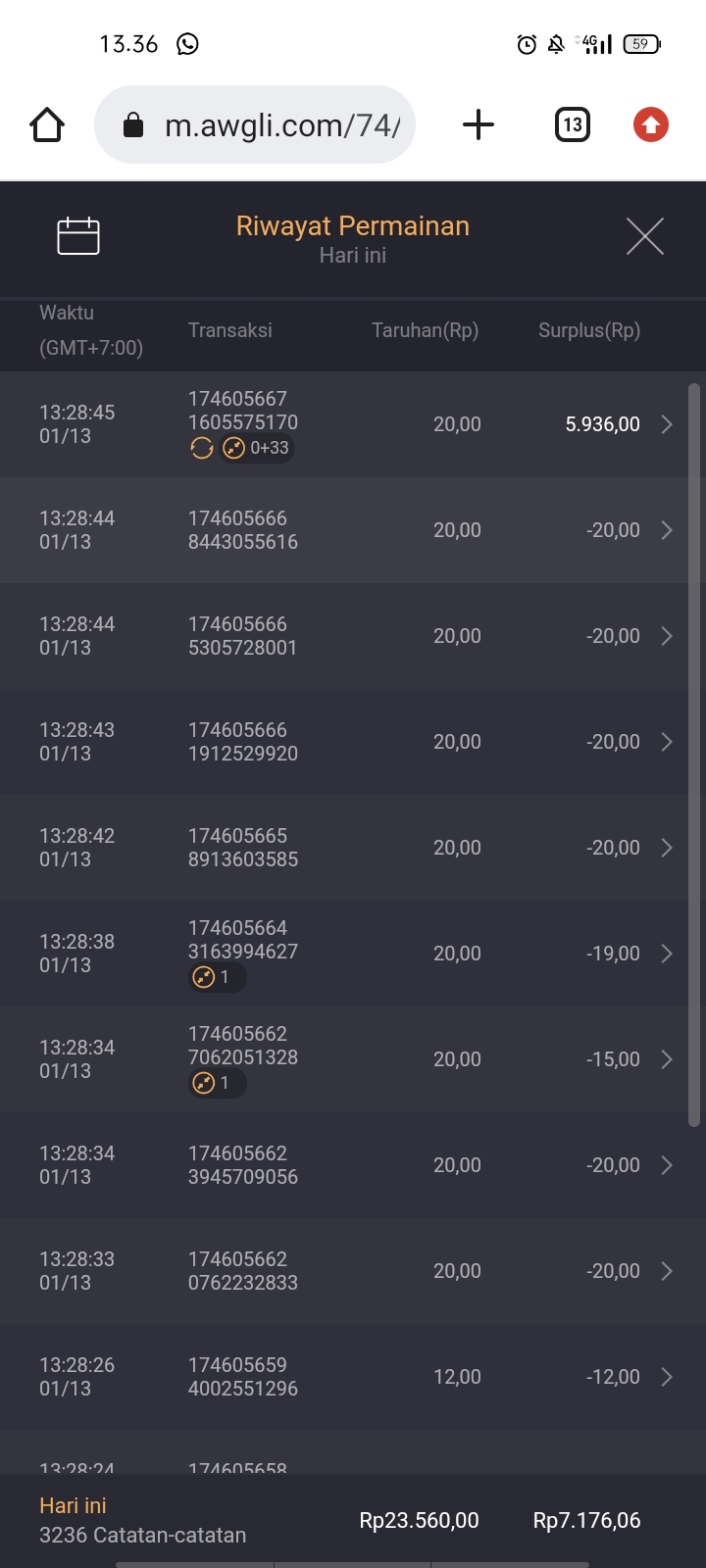Tap the 0+33 free spin badge
This screenshot has height=1568, width=706.
point(258,449)
